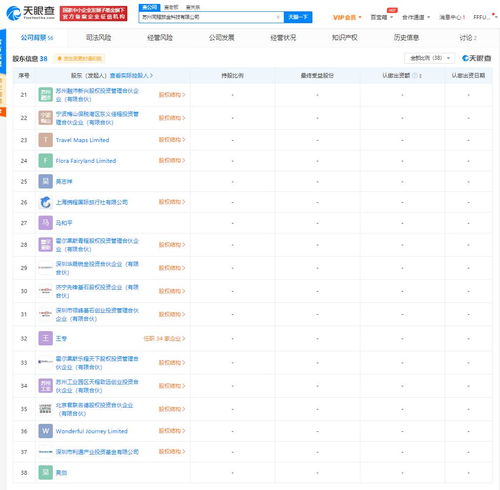Click the W avatar of Wonderful Journey Limited
The height and width of the screenshot is (490, 500).
click(45, 431)
